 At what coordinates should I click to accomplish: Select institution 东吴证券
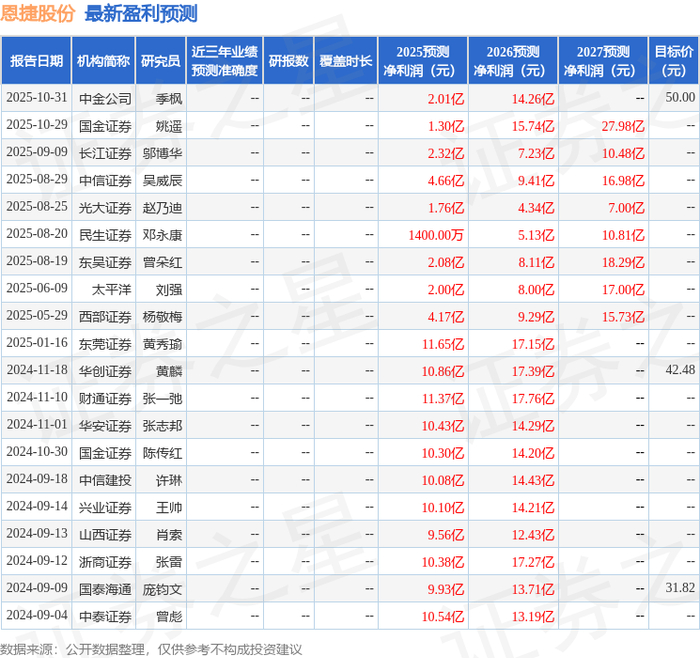(105, 262)
